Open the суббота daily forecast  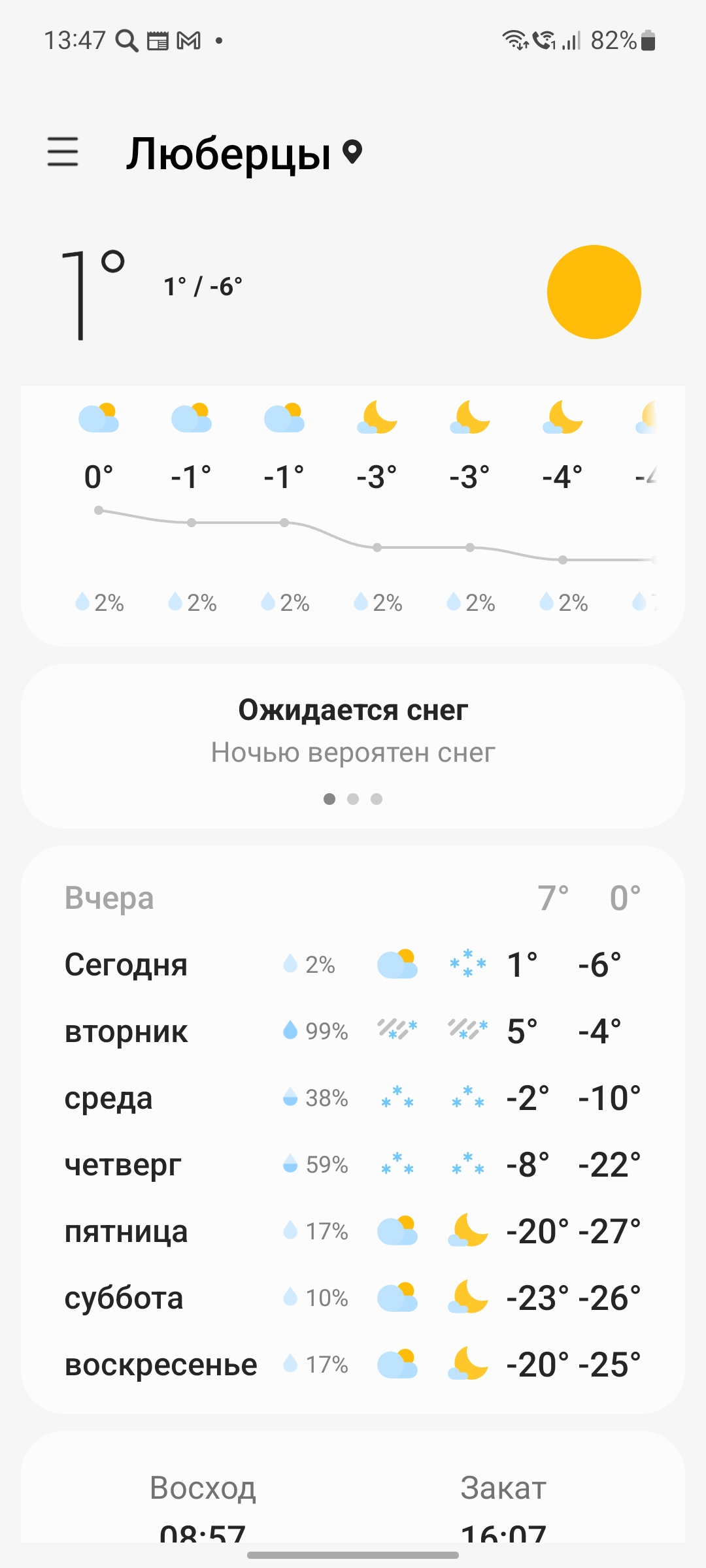(353, 1298)
